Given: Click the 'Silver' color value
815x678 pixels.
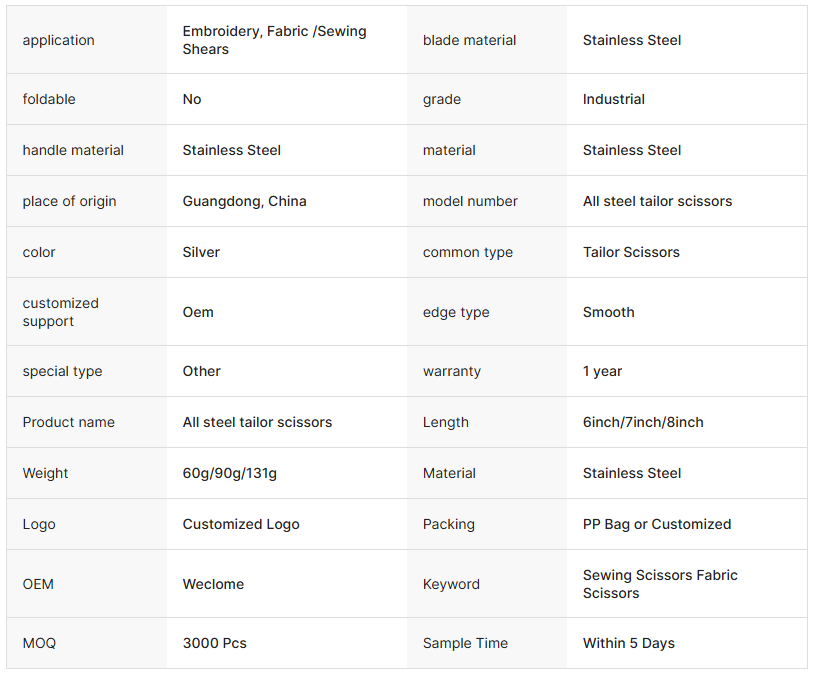Looking at the screenshot, I should point(201,252).
